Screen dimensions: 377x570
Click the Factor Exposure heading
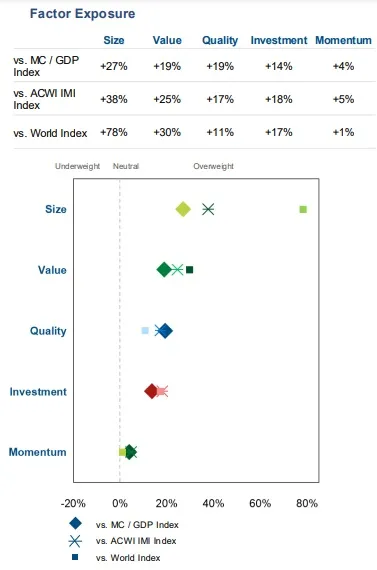(x=83, y=14)
